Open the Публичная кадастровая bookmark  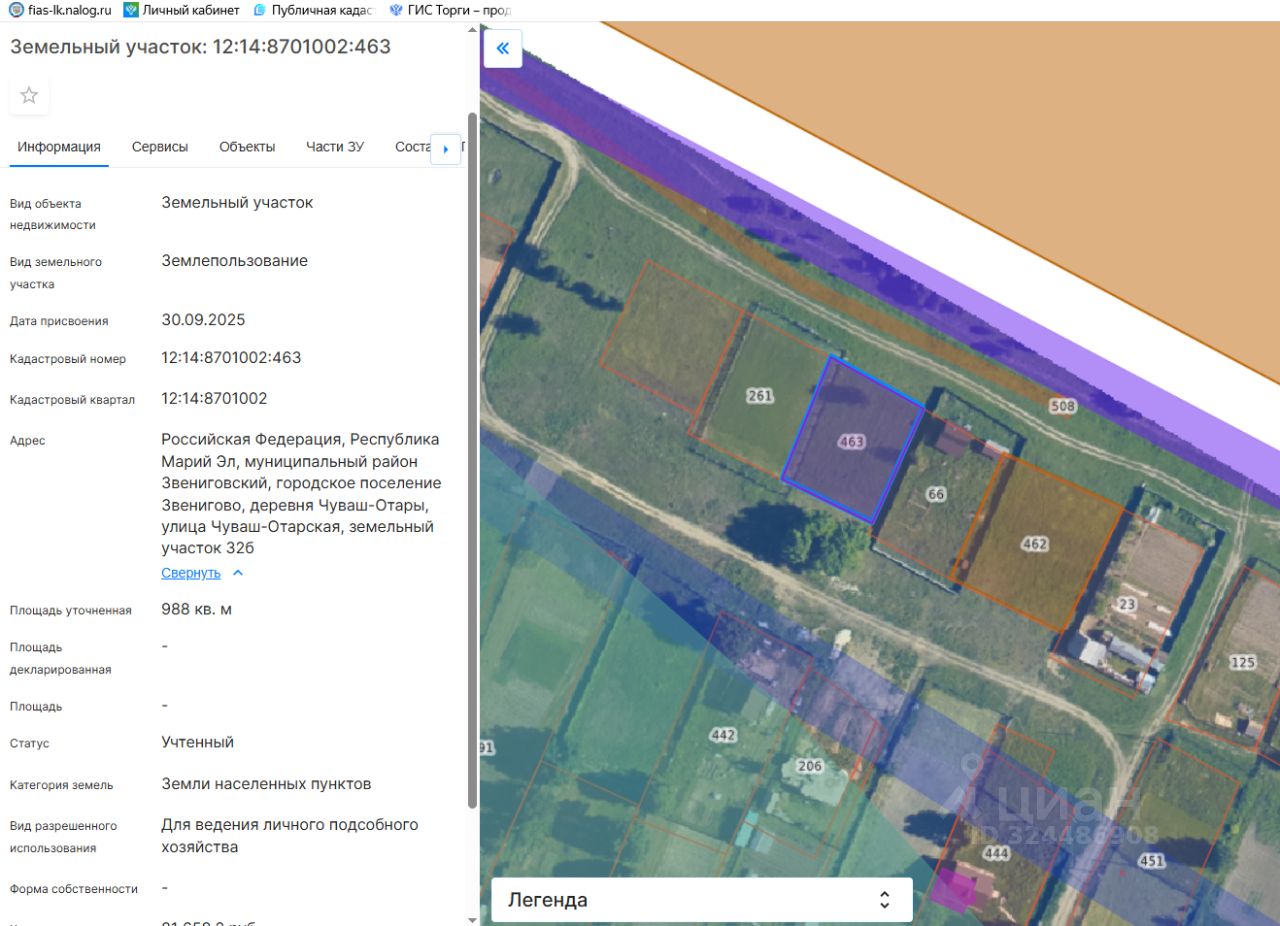[x=314, y=10]
